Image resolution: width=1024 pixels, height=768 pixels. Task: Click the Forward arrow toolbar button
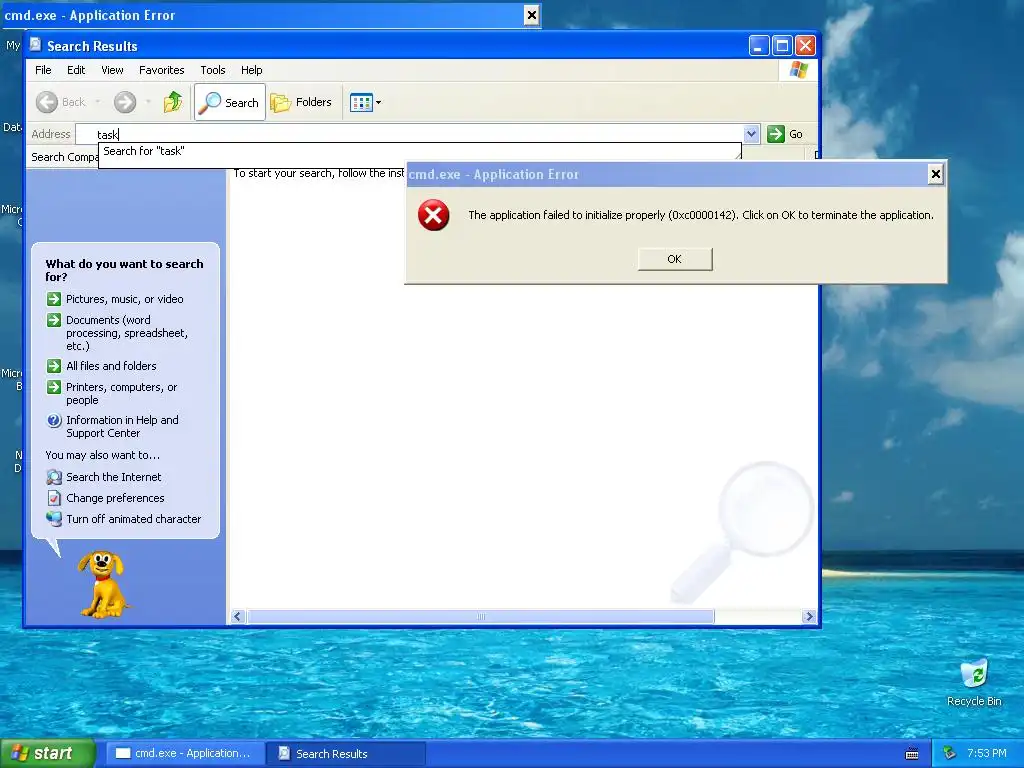click(x=125, y=102)
